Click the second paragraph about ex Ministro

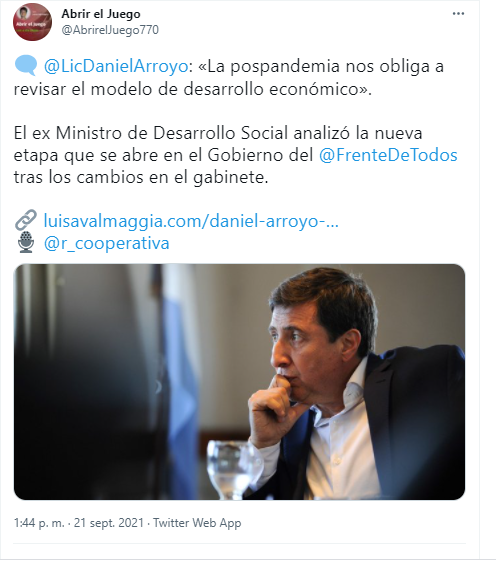pos(236,155)
